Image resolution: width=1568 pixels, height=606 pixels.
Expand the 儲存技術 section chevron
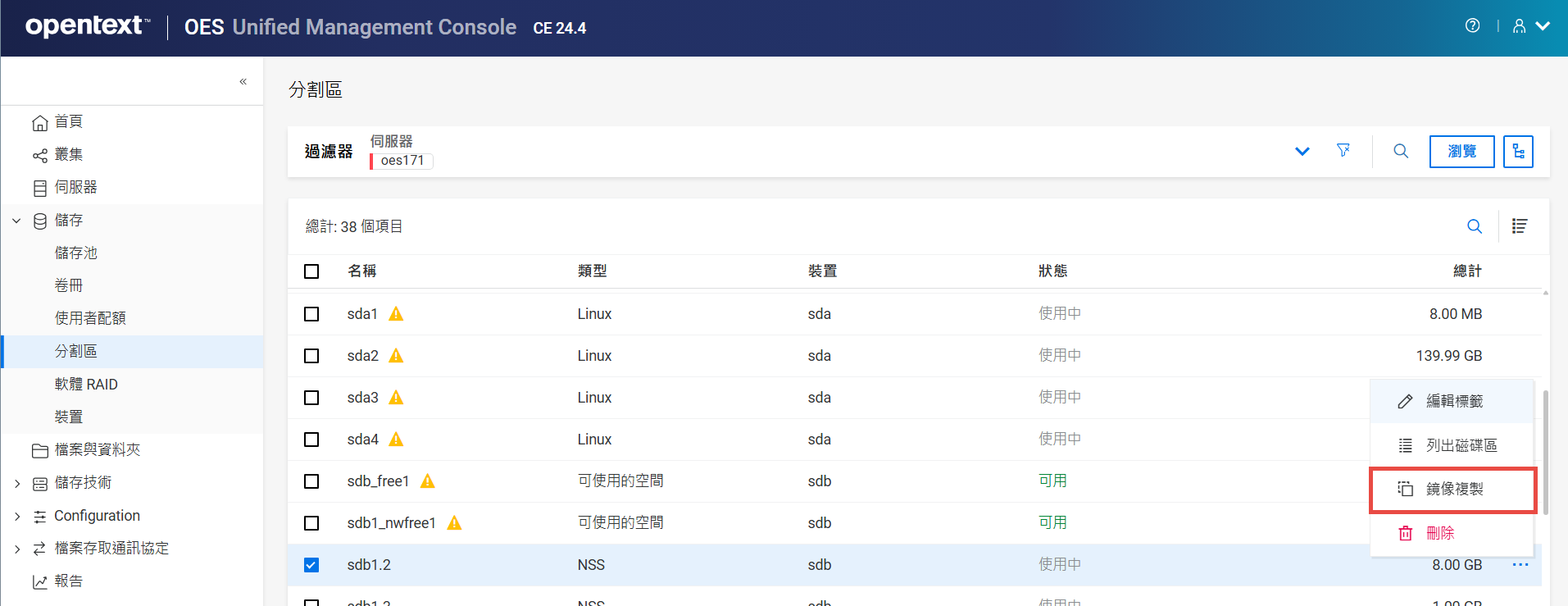(x=17, y=483)
